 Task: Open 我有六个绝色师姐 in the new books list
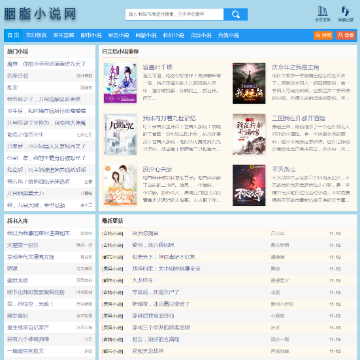[x=28, y=339]
